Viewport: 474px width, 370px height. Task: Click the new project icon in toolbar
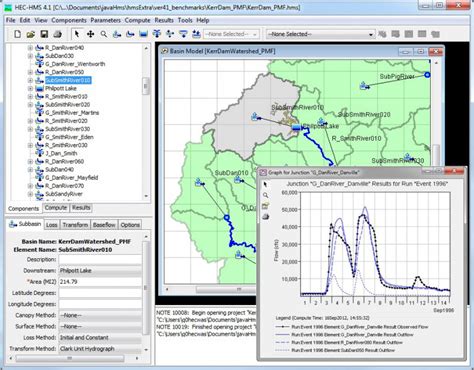click(17, 34)
